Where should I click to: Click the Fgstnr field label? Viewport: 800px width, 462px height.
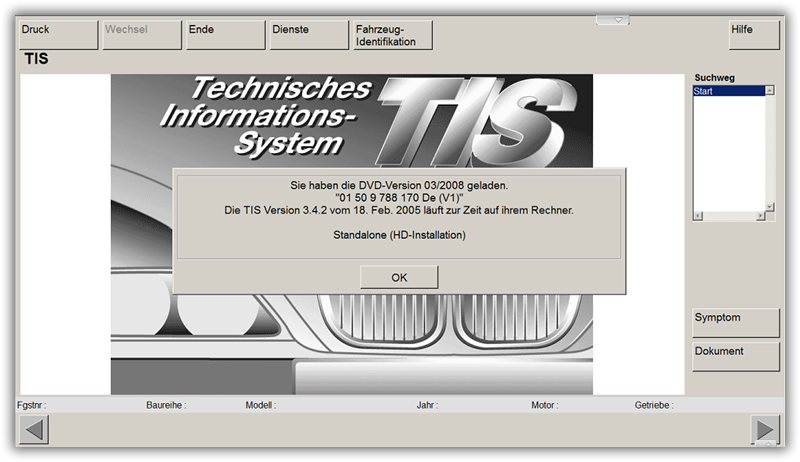(32, 405)
